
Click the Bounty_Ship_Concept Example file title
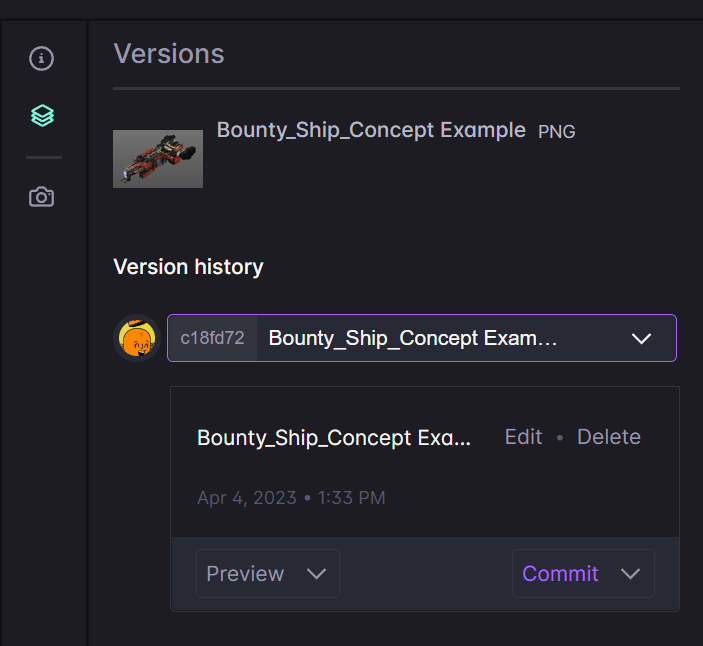(371, 130)
